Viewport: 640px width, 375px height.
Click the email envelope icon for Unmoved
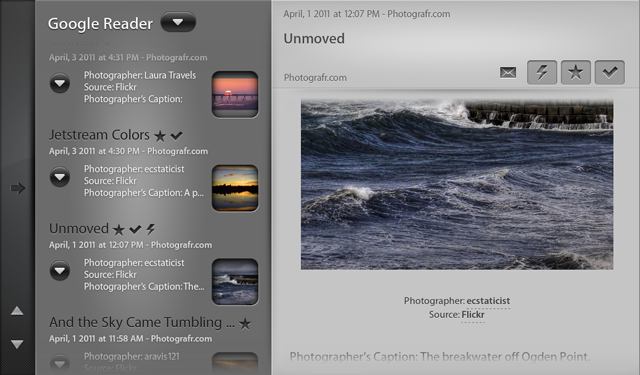tap(508, 73)
